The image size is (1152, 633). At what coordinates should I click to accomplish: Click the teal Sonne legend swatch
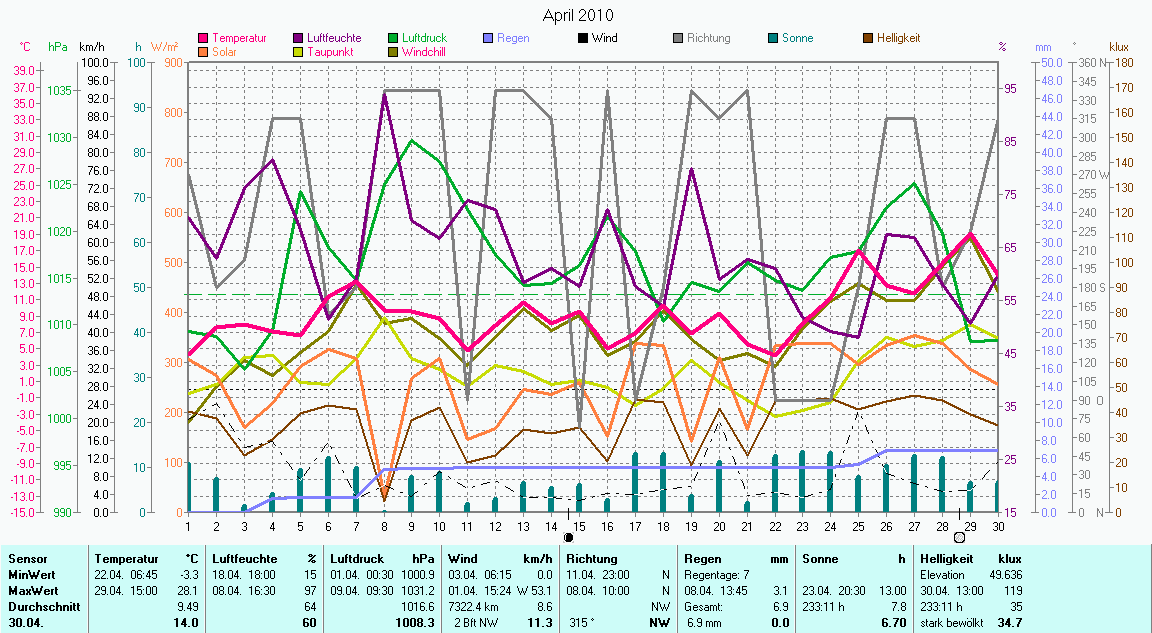(x=772, y=39)
